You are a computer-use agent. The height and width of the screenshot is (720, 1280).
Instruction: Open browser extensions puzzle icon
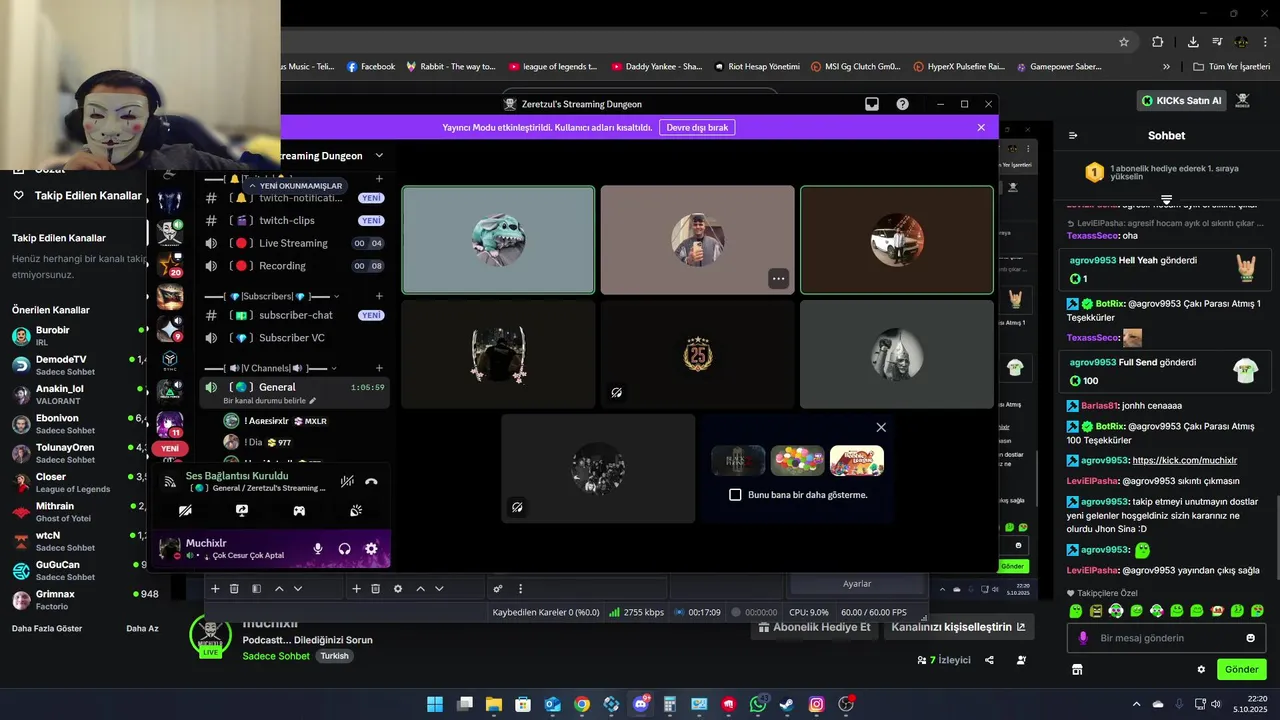(1157, 42)
